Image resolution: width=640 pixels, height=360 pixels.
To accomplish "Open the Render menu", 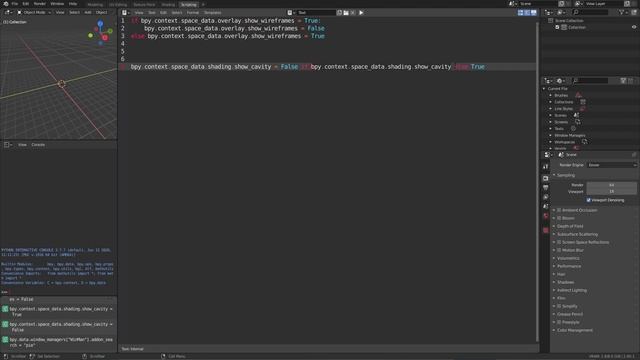I will [x=40, y=4].
